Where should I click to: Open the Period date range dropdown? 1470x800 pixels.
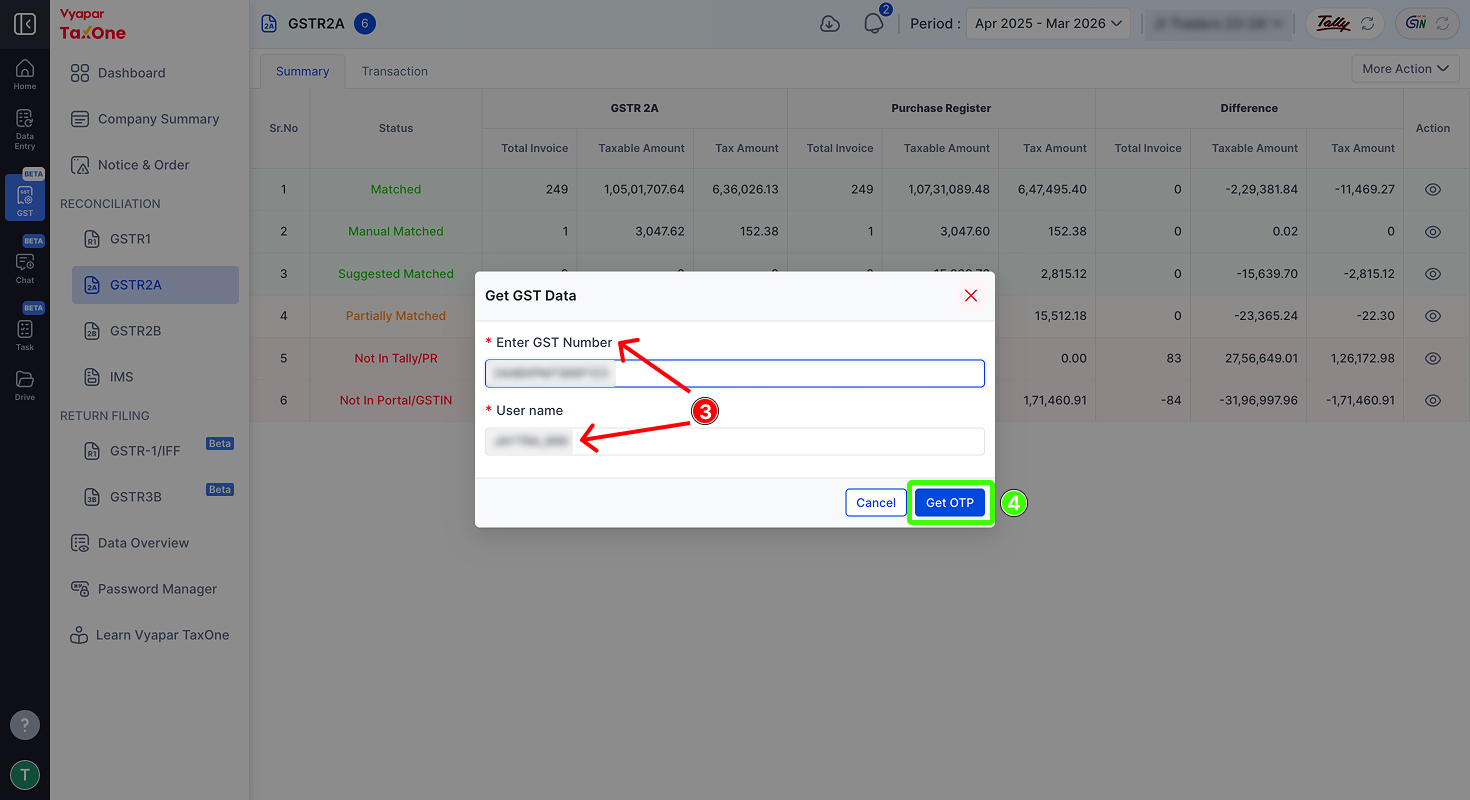pos(1048,24)
